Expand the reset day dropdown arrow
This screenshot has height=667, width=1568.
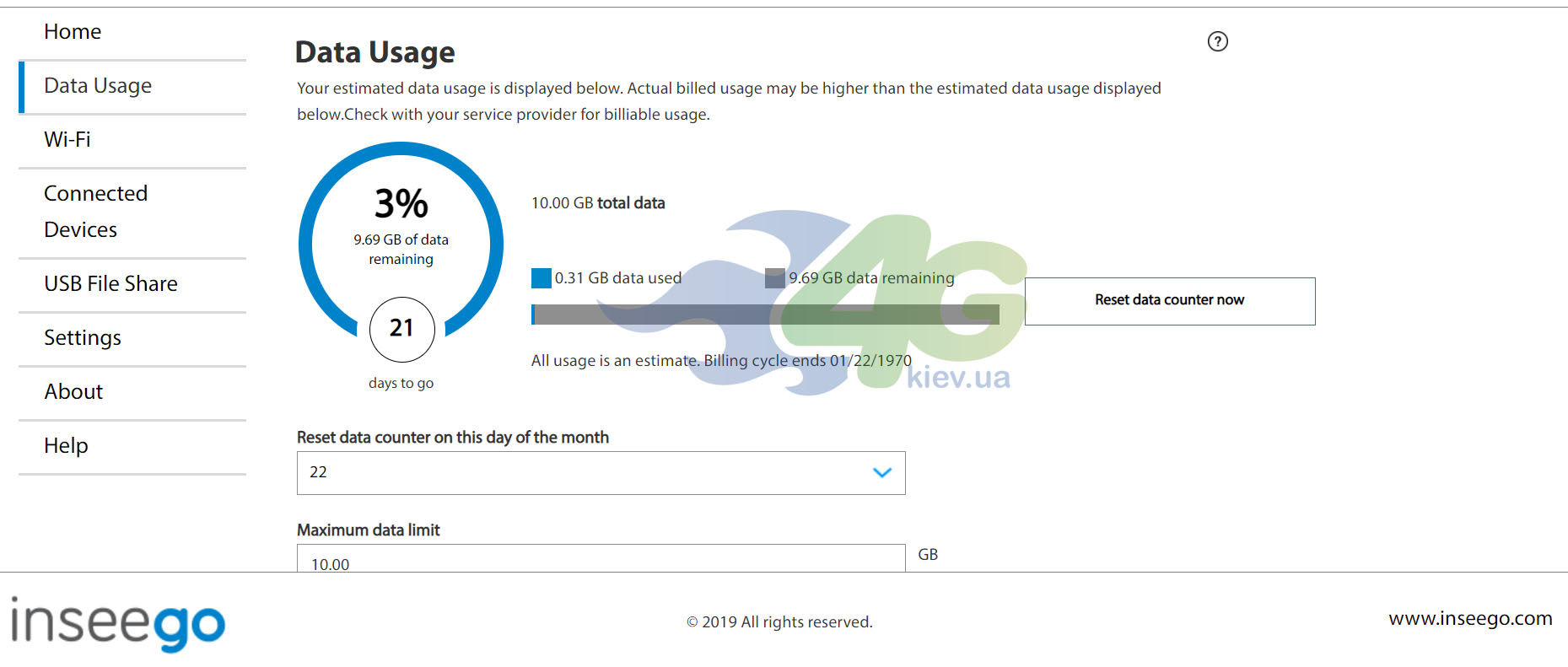coord(882,473)
